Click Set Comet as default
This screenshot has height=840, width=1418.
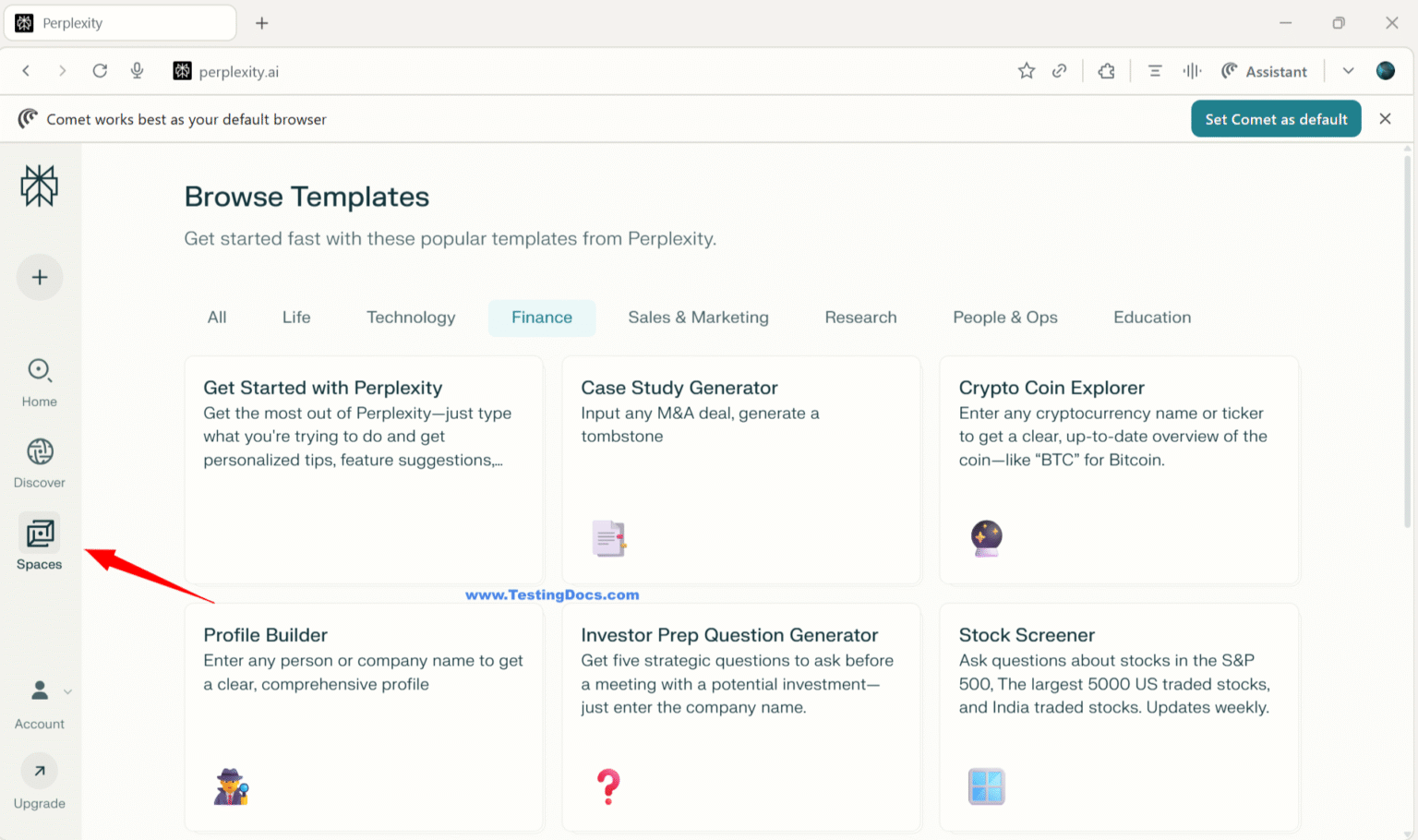[x=1276, y=119]
